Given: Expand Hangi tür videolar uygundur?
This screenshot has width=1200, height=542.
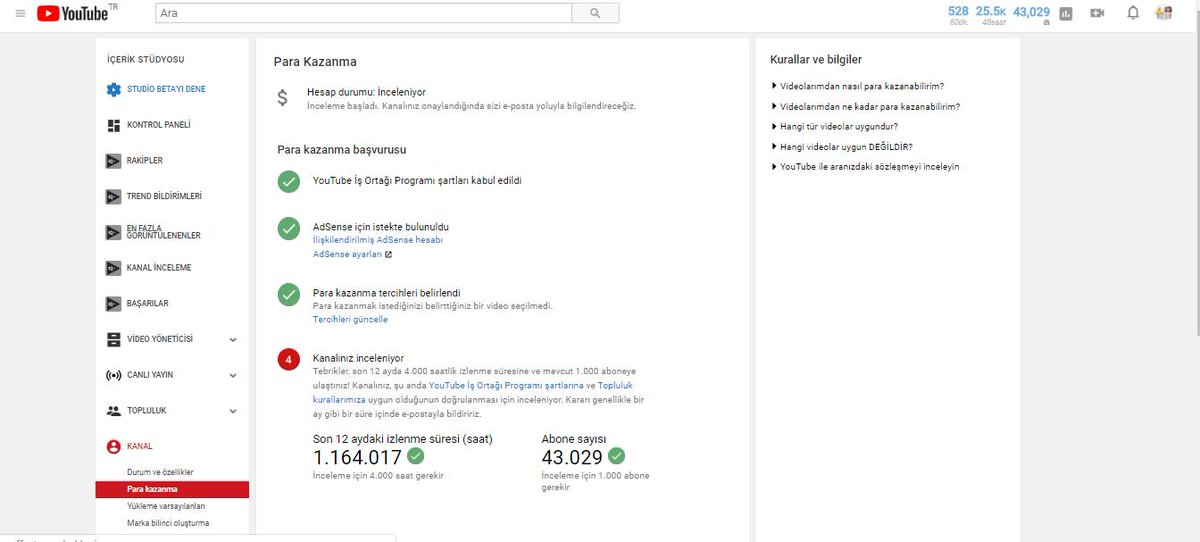Looking at the screenshot, I should (x=835, y=126).
